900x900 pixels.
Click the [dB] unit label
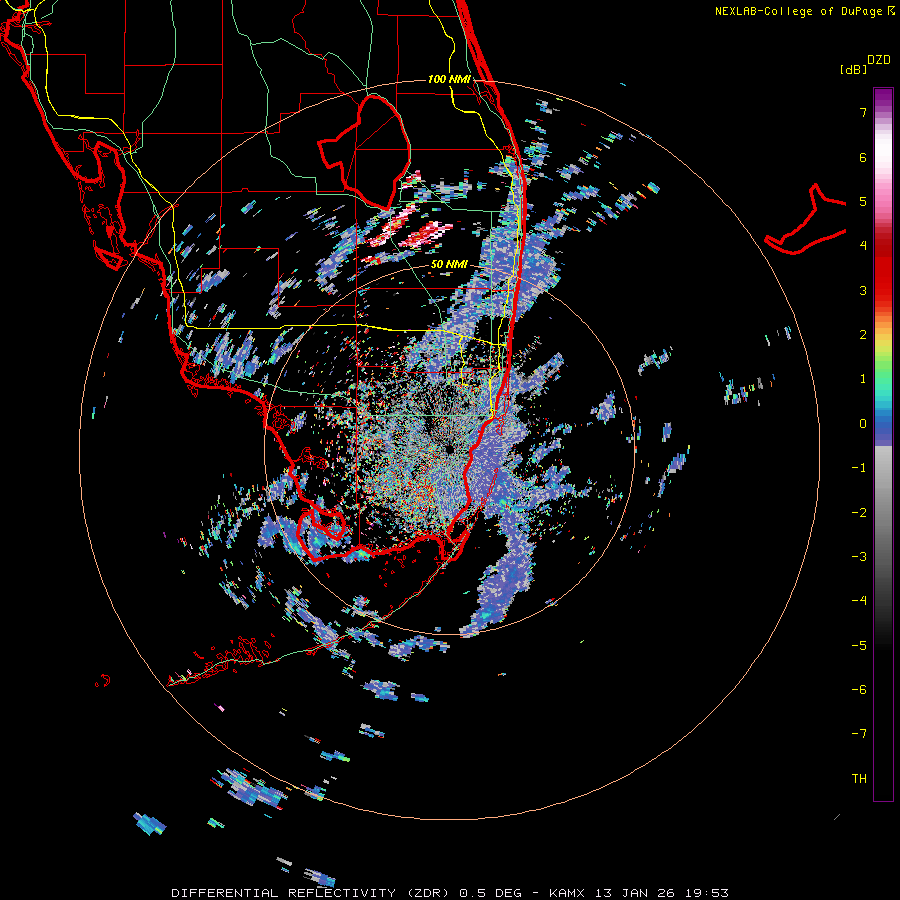point(854,70)
